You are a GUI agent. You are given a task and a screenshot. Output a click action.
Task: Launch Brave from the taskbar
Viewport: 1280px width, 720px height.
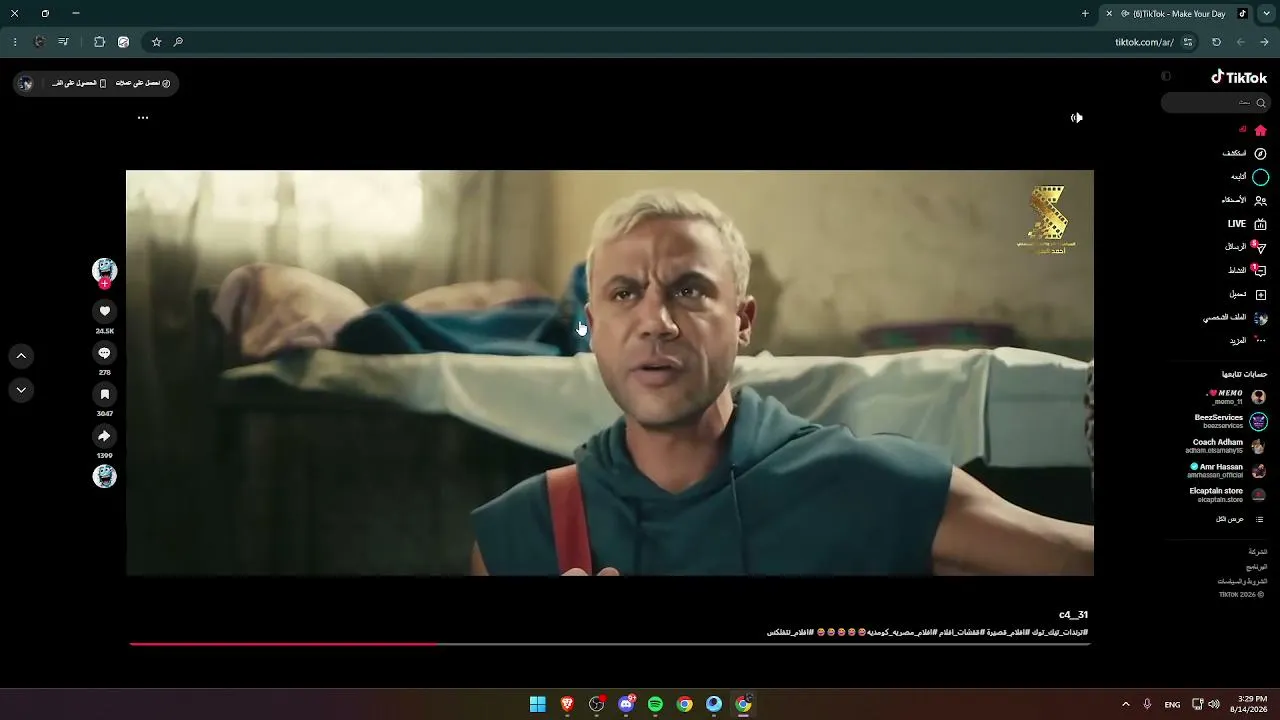(567, 704)
